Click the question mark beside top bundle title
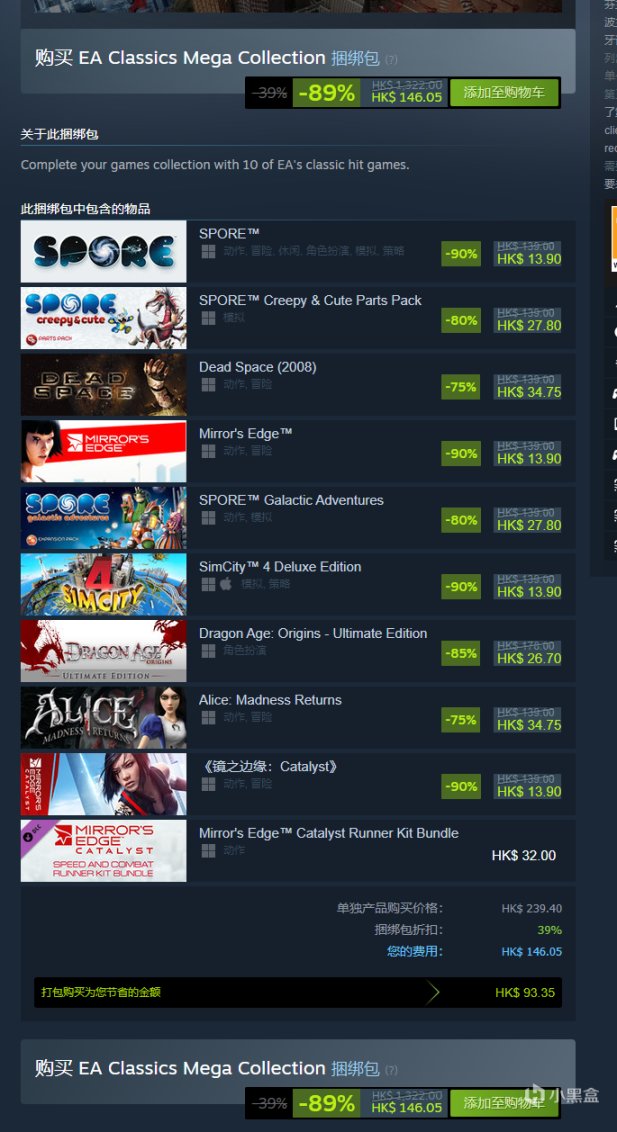Image resolution: width=617 pixels, height=1132 pixels. [x=391, y=59]
